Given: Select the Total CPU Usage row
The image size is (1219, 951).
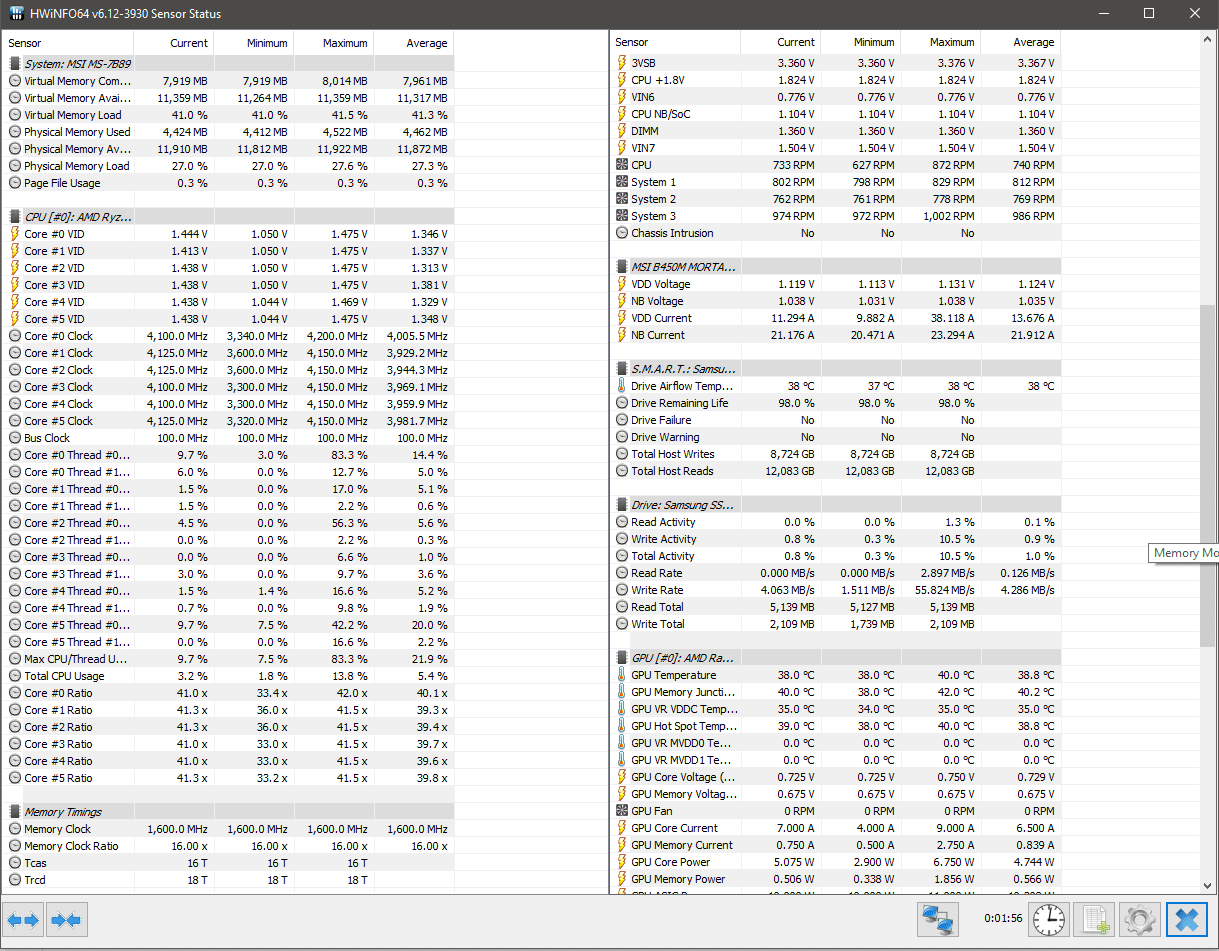Looking at the screenshot, I should coord(231,676).
